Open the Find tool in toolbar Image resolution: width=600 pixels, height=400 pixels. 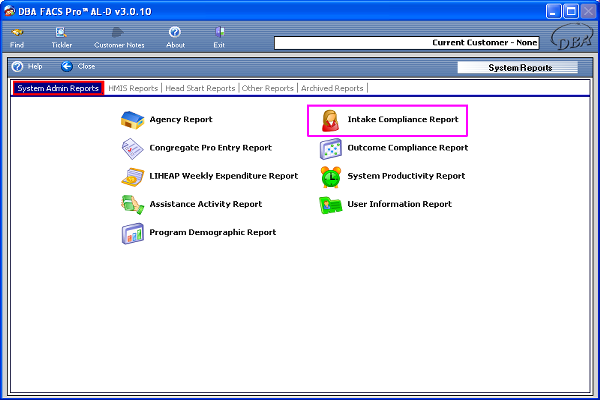pos(17,38)
